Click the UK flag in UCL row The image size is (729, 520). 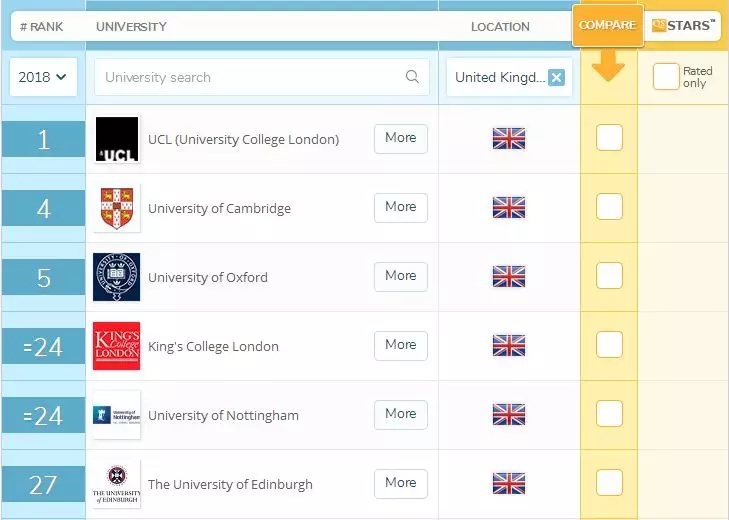[x=509, y=139]
